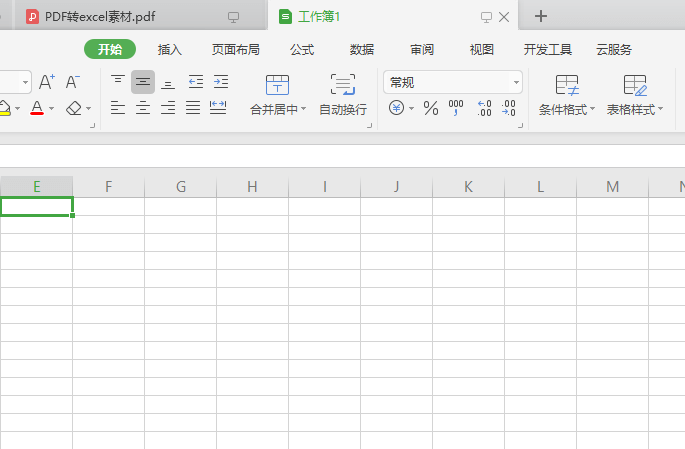685x449 pixels.
Task: Go to the 公式 tab
Action: tap(302, 49)
